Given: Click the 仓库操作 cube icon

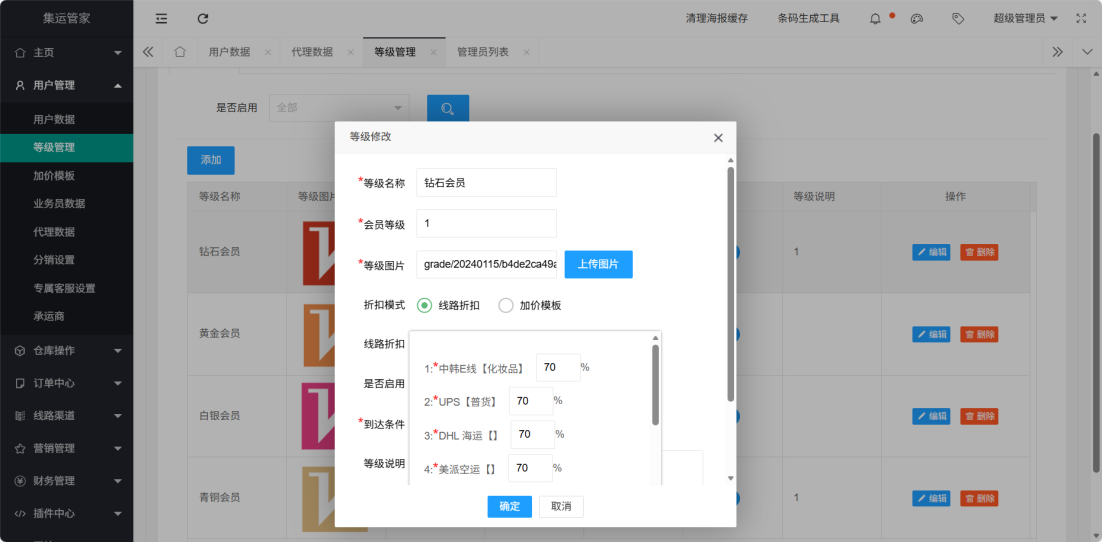Looking at the screenshot, I should pos(20,351).
